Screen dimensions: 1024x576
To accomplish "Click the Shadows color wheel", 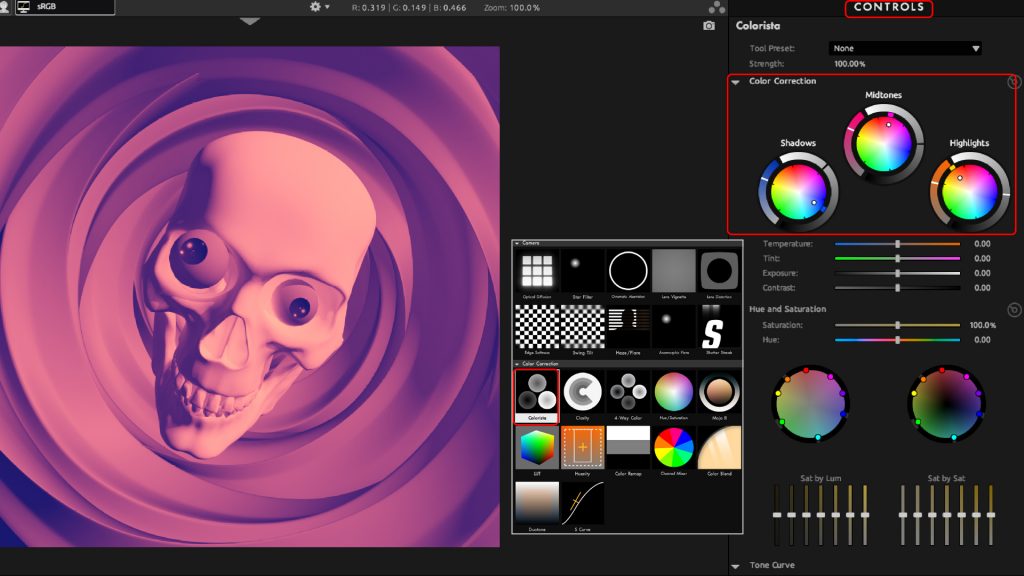I will tap(797, 190).
